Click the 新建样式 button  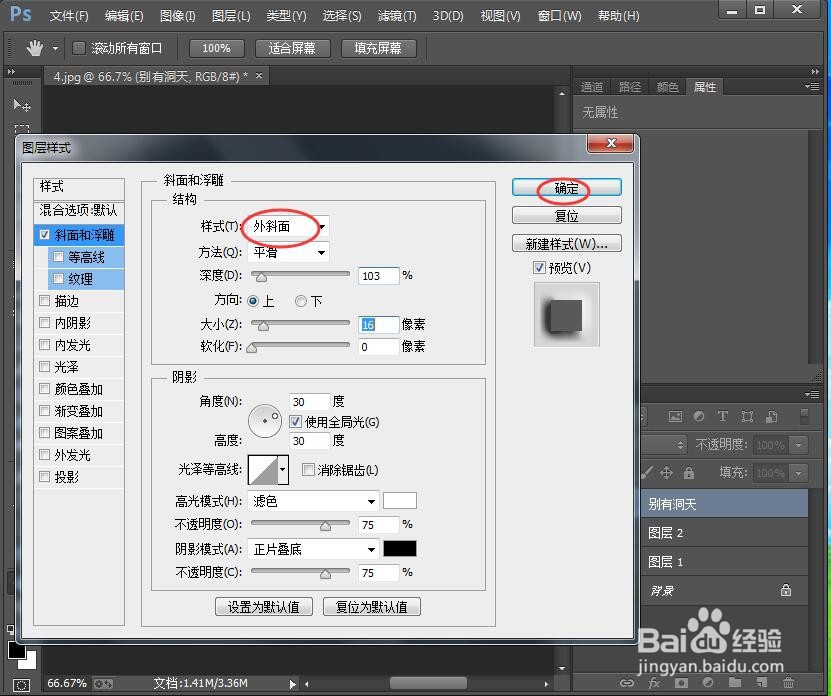coord(567,244)
